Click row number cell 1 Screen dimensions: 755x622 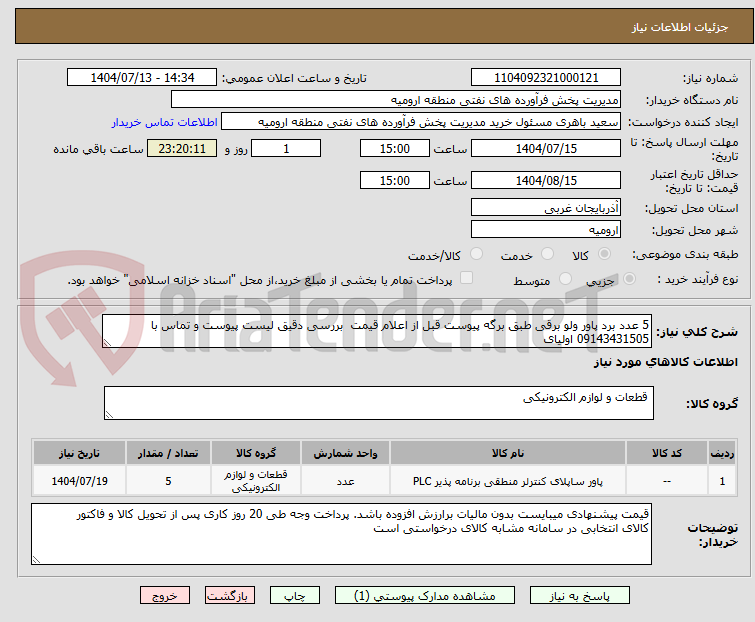[722, 480]
